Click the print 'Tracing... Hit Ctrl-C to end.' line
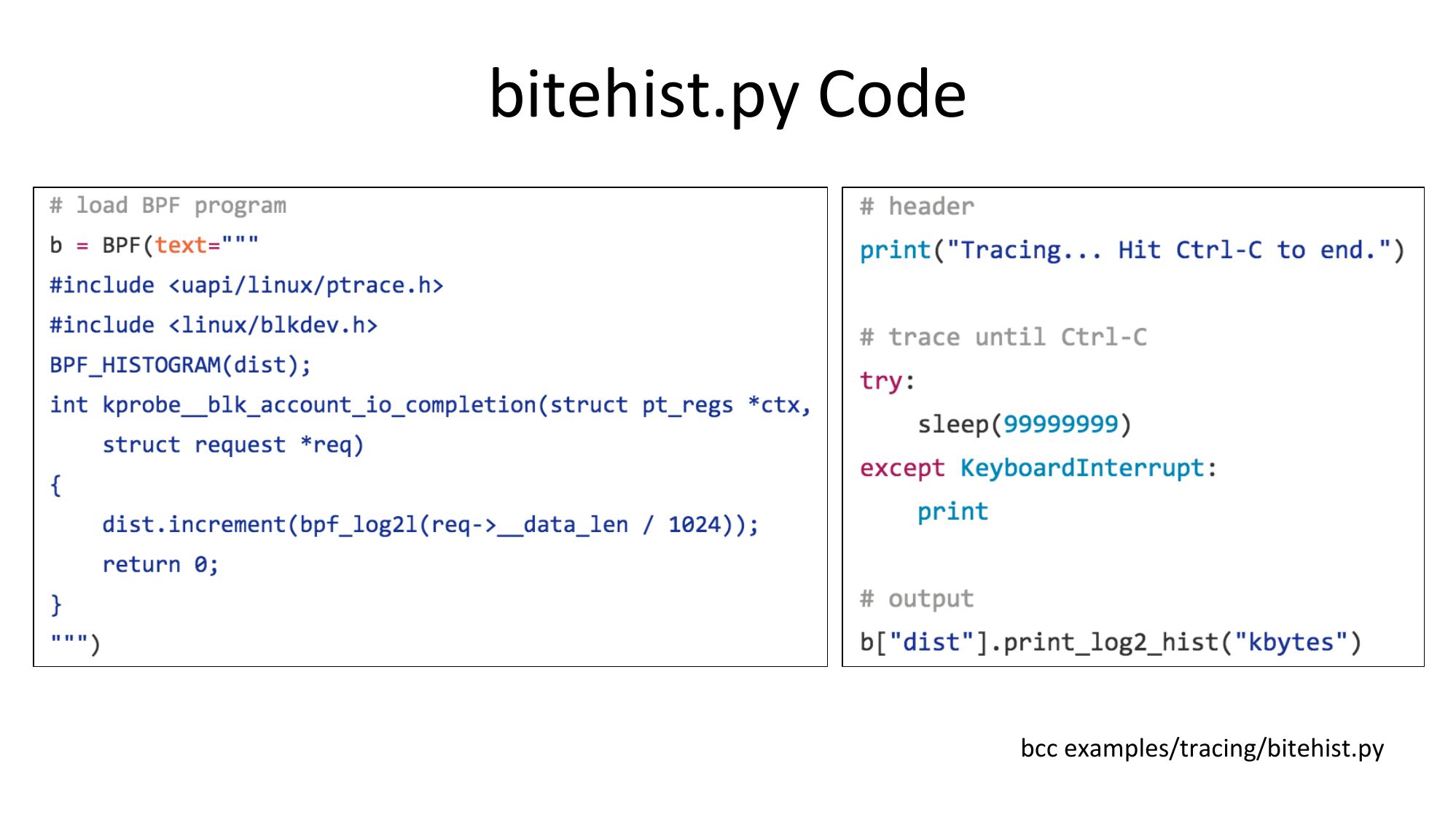 1131,251
